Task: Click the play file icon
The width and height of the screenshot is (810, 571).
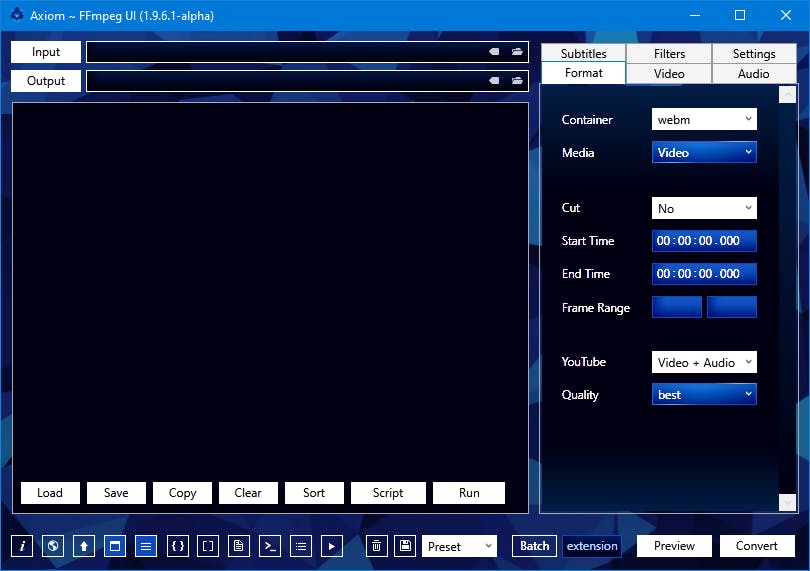Action: tap(332, 546)
